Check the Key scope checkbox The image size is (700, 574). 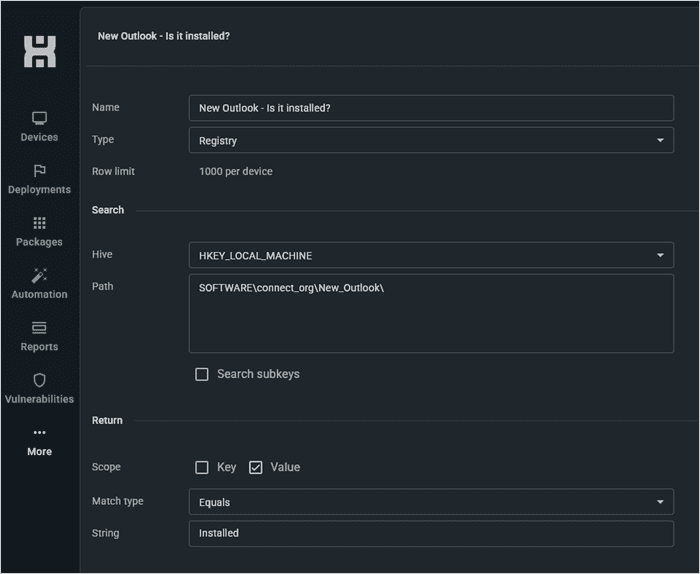(x=202, y=467)
